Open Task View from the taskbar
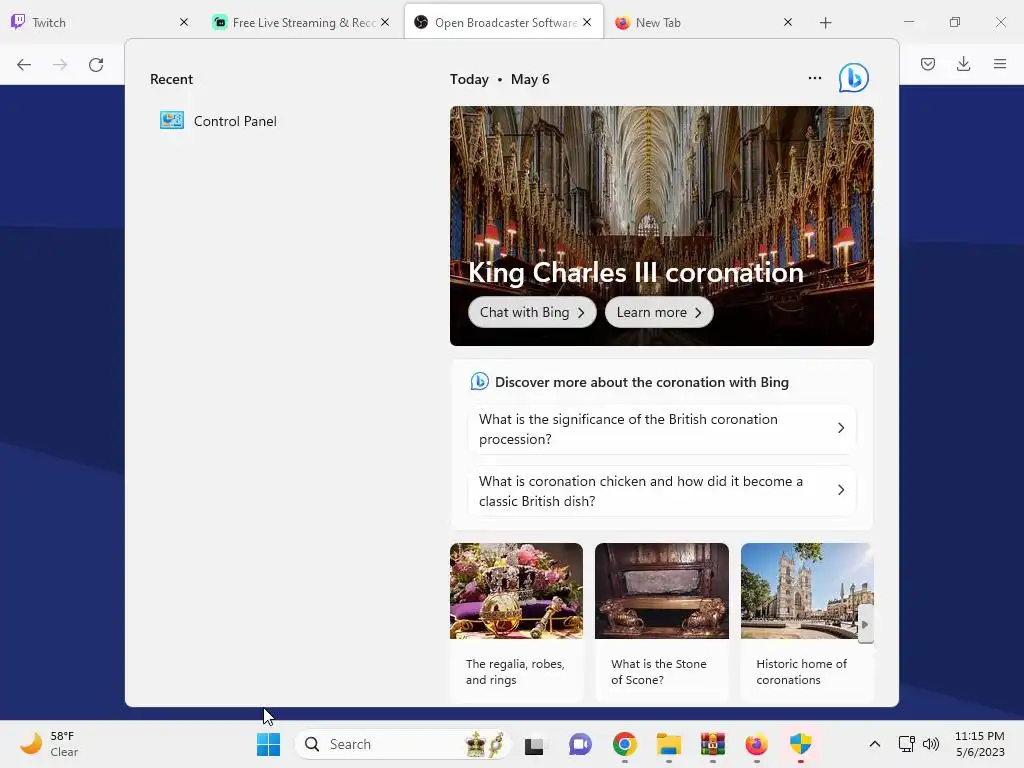Screen dimensions: 1024x768 534,744
